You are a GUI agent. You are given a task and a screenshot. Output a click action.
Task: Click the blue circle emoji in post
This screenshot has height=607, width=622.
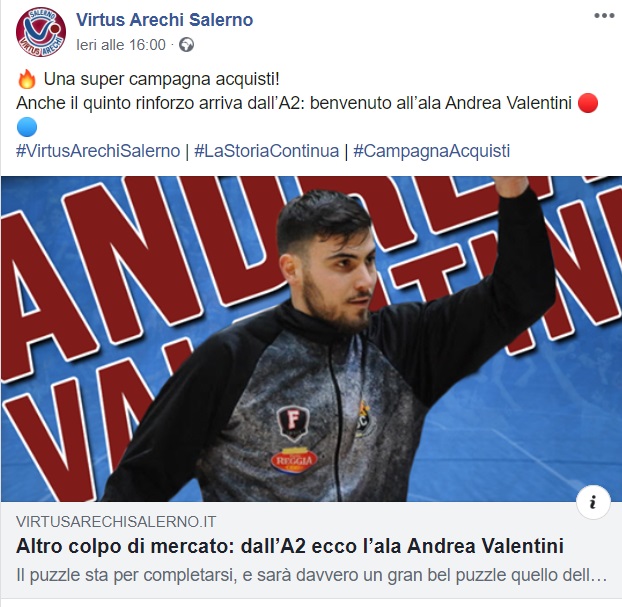pyautogui.click(x=27, y=127)
